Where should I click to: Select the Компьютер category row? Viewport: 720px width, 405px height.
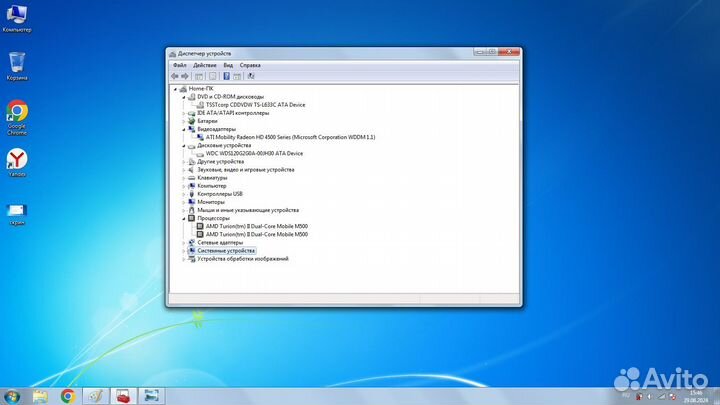click(212, 186)
